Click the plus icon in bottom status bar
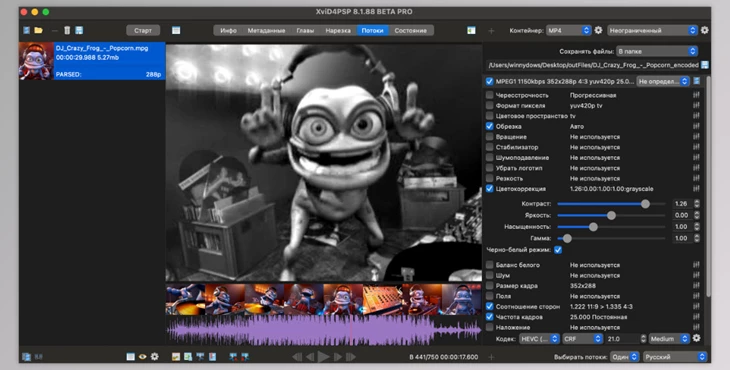 491,357
